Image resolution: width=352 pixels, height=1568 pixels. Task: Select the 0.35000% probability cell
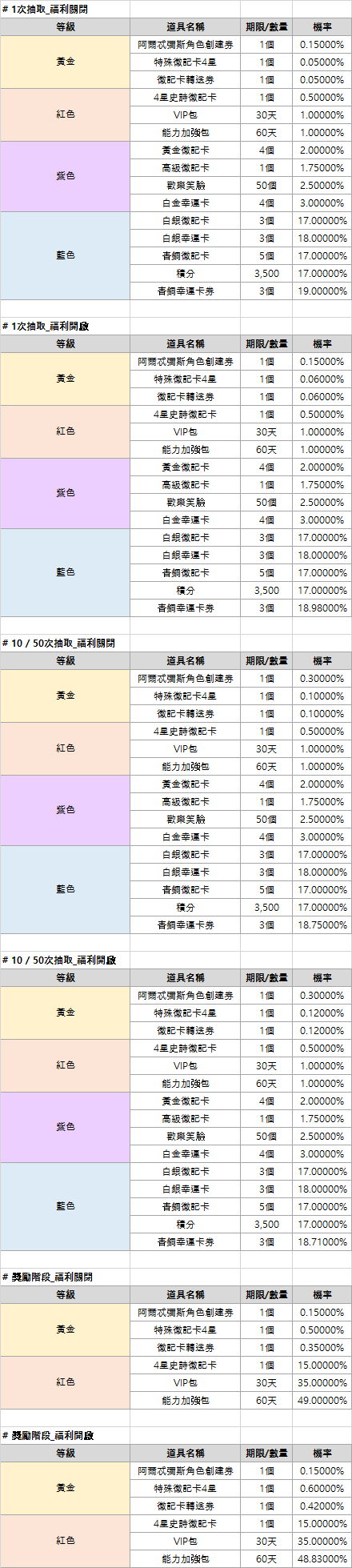[x=322, y=1347]
